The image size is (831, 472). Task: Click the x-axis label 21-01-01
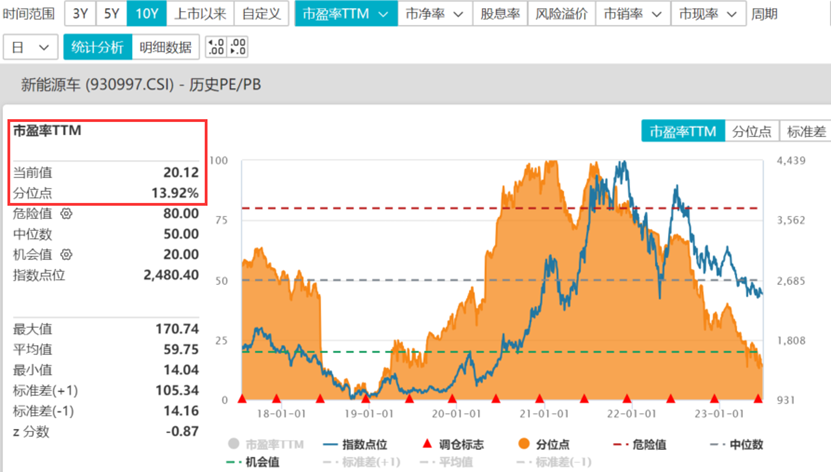pyautogui.click(x=544, y=414)
